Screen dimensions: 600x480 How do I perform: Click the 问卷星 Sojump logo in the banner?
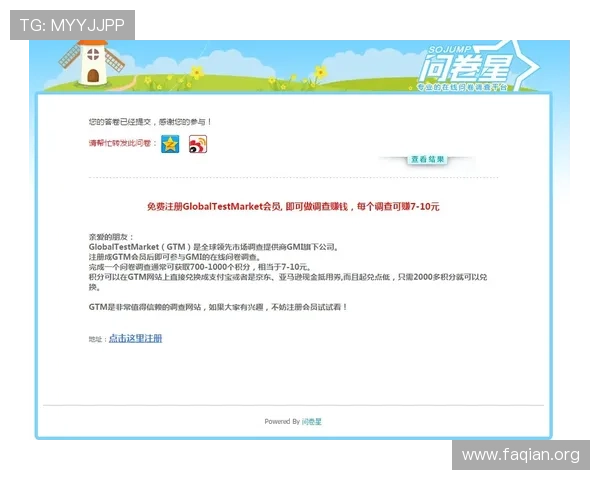tap(477, 67)
